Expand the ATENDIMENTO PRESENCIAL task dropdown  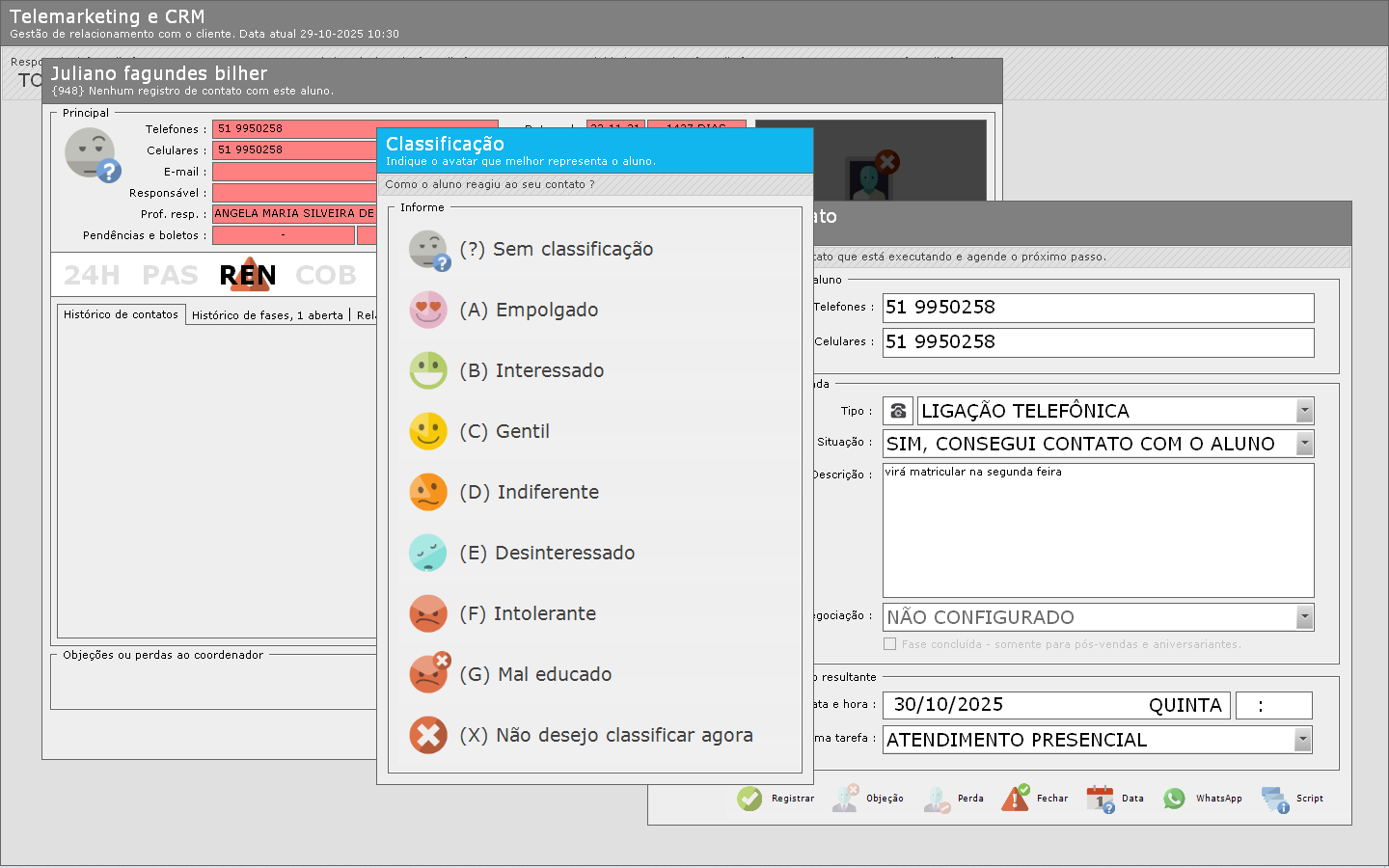pos(1303,740)
